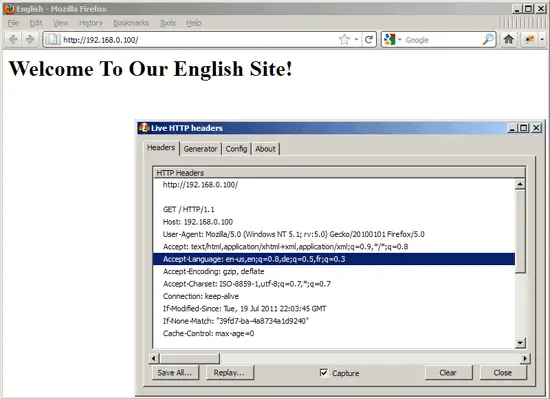Select the URL line in headers list
Screen dimensions: 550x399
[334, 185]
